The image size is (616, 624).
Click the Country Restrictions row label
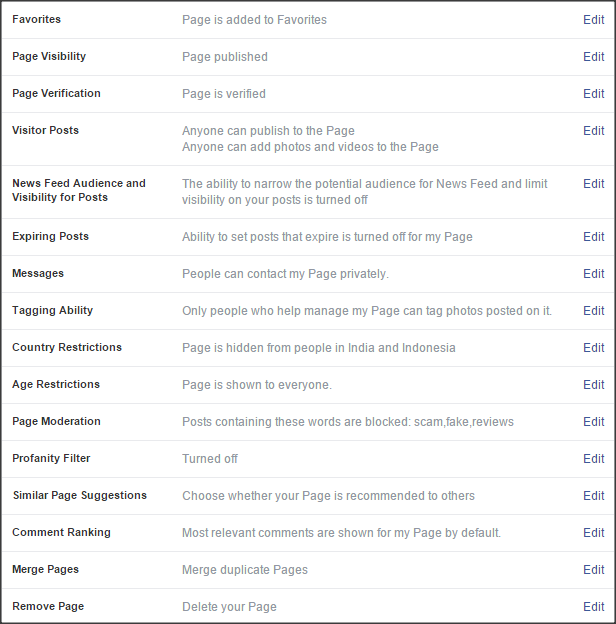(67, 348)
